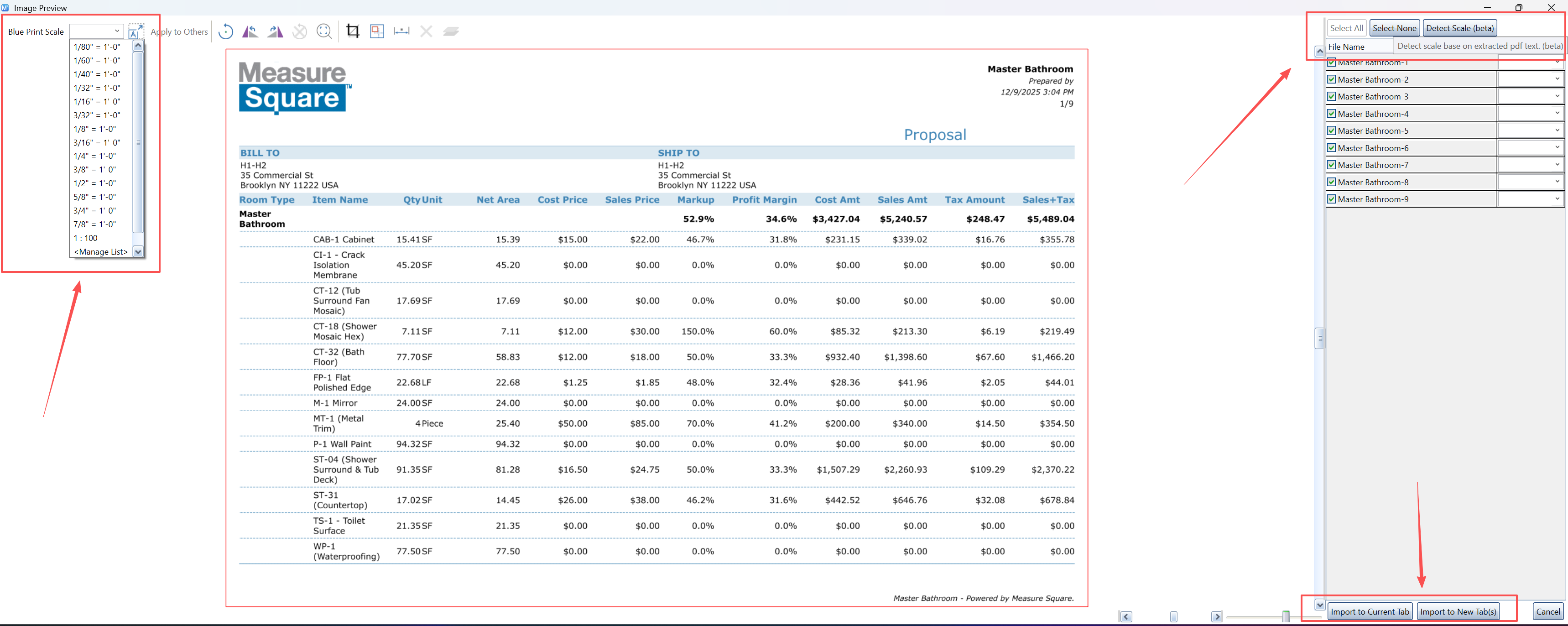Click the red square region selection icon
1568x626 pixels.
click(377, 31)
